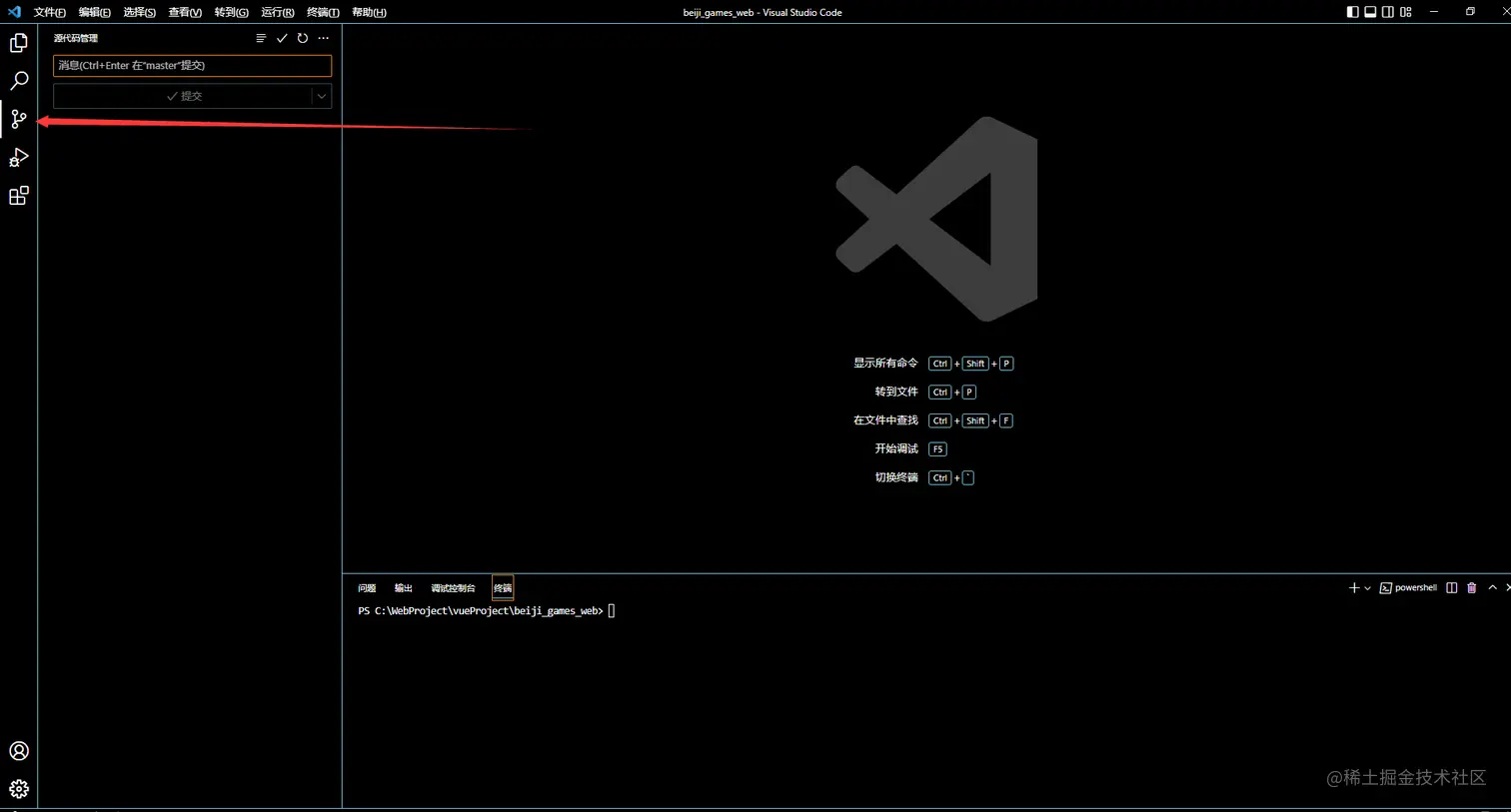The height and width of the screenshot is (812, 1511).
Task: Expand the commit button dropdown arrow
Action: coord(322,96)
